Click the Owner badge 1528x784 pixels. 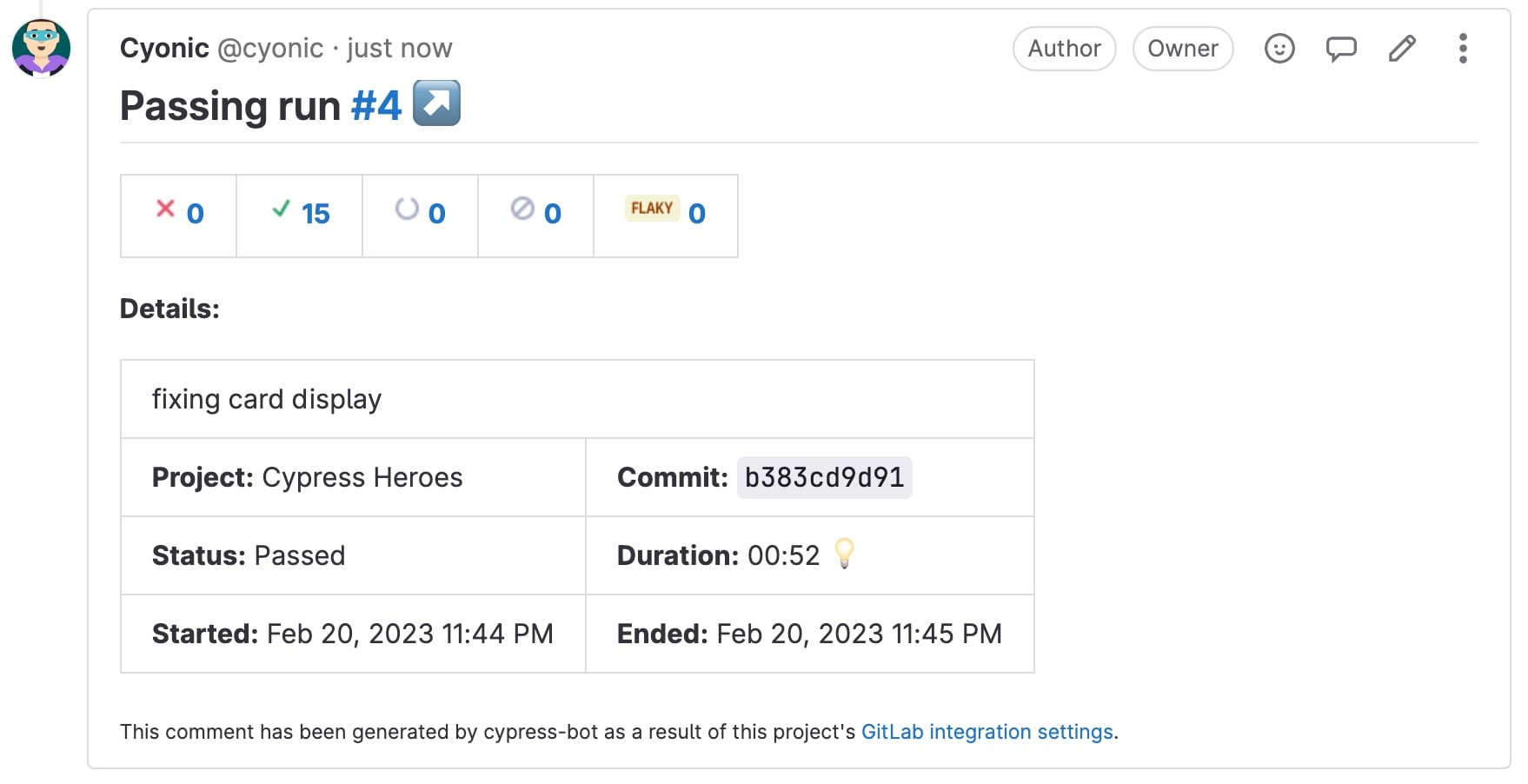coord(1182,49)
